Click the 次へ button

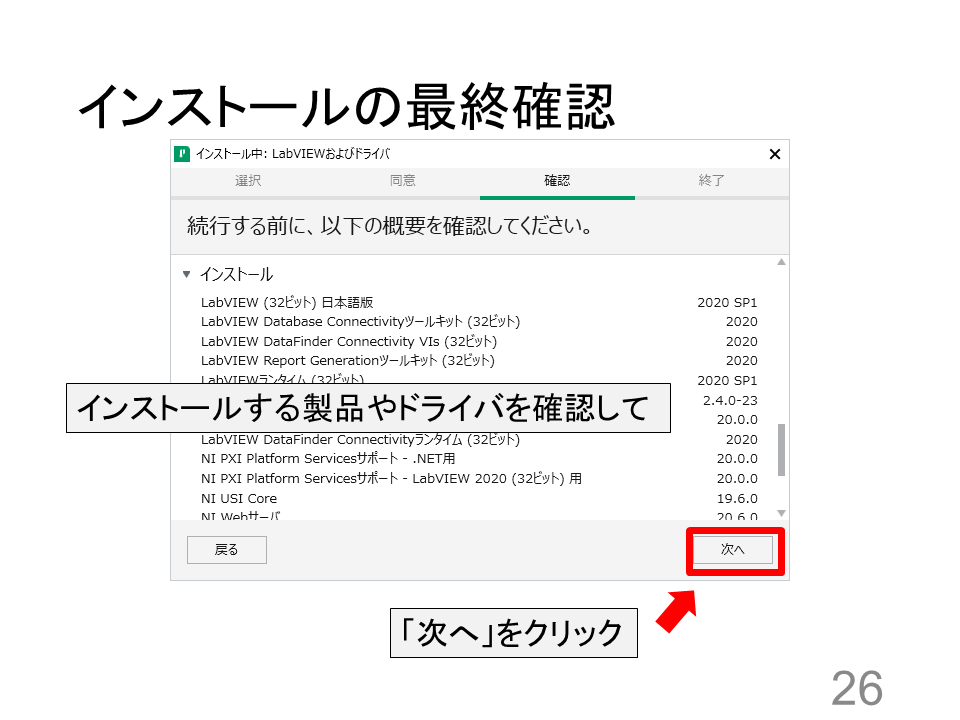(733, 549)
